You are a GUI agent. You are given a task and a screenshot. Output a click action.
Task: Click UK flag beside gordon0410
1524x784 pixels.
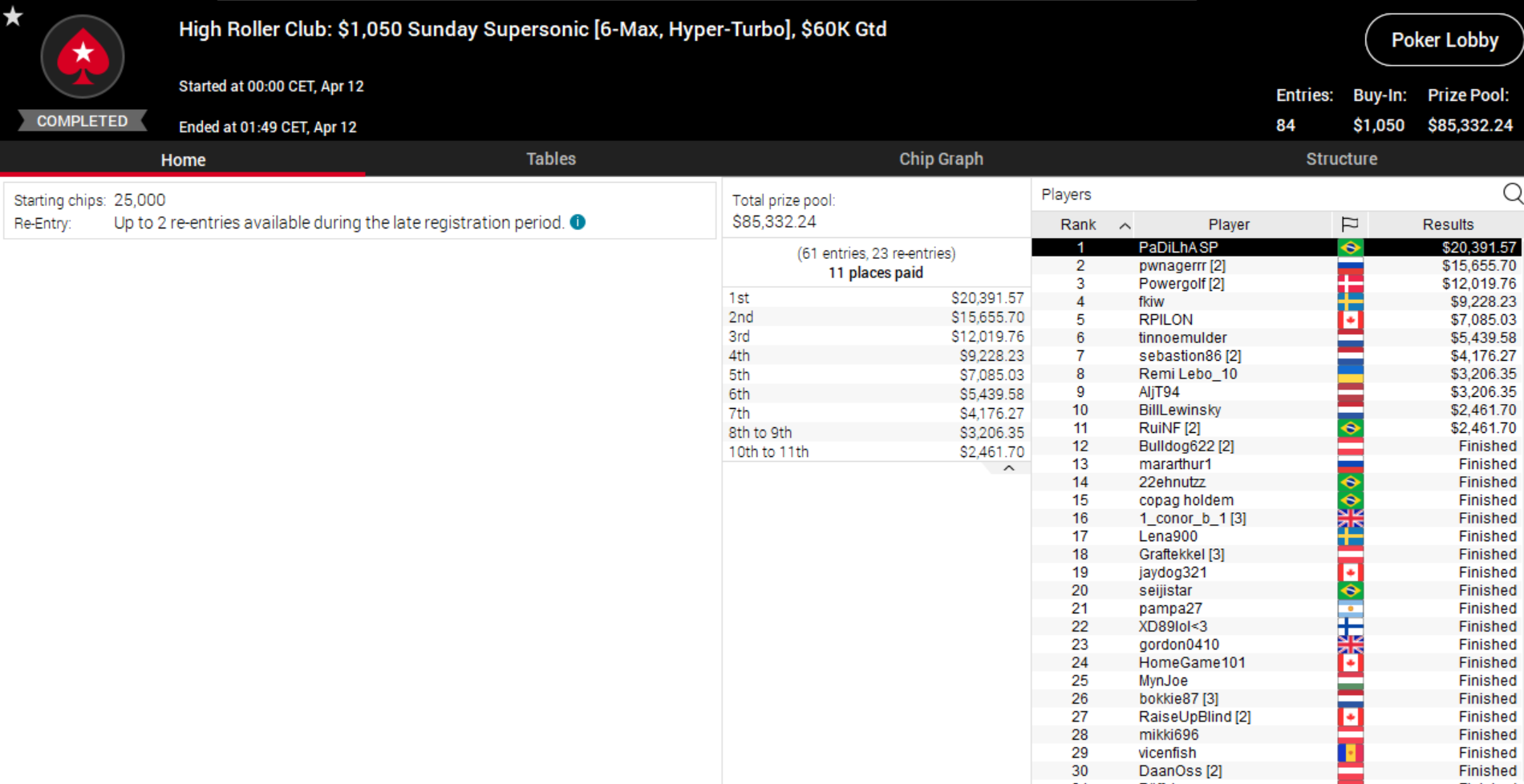[1350, 645]
